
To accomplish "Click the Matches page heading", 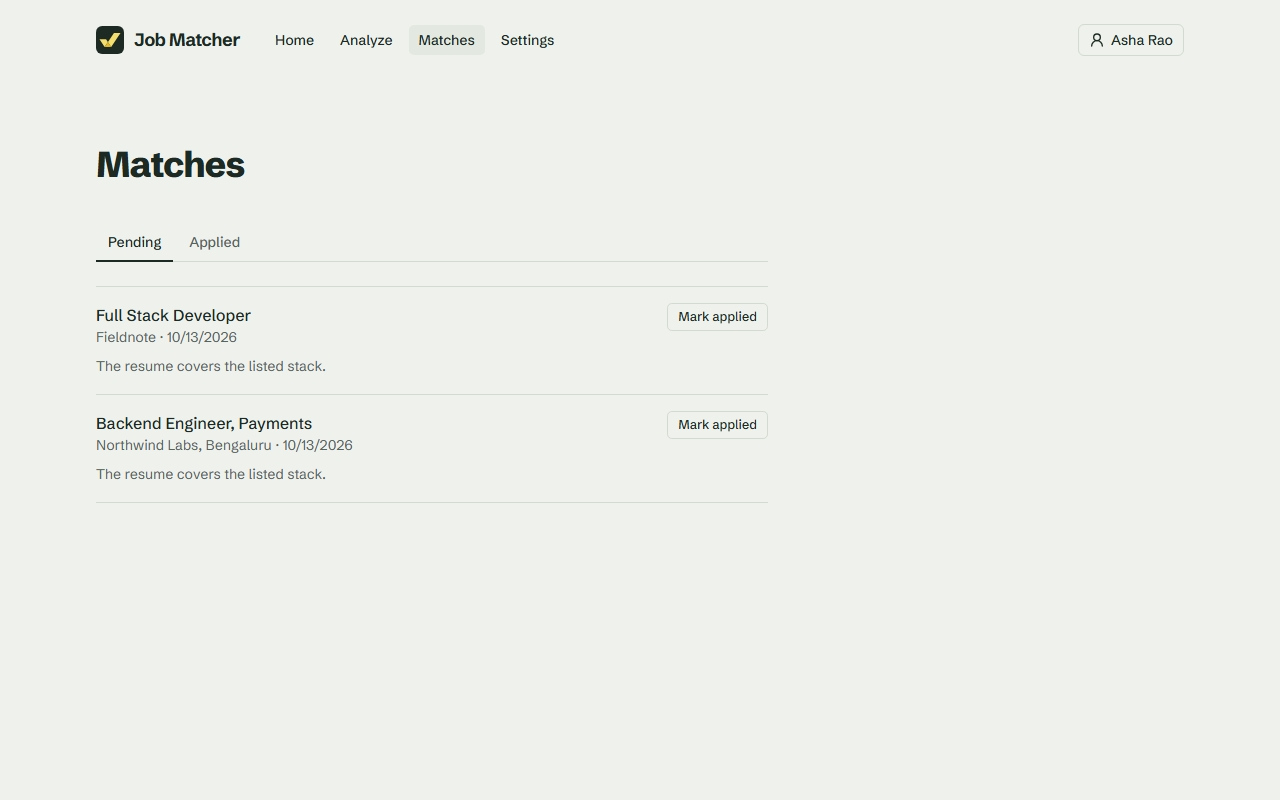I will [x=170, y=165].
